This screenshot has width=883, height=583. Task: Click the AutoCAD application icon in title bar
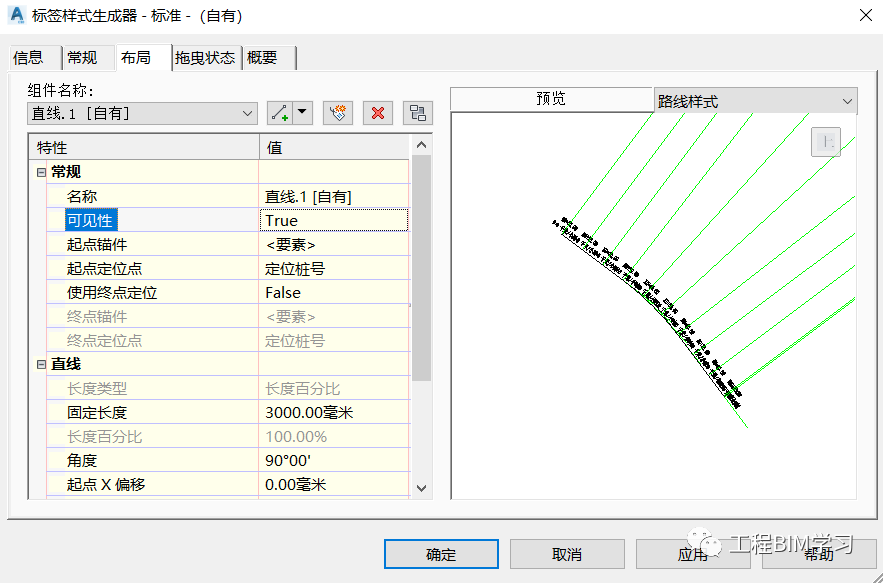(x=17, y=15)
